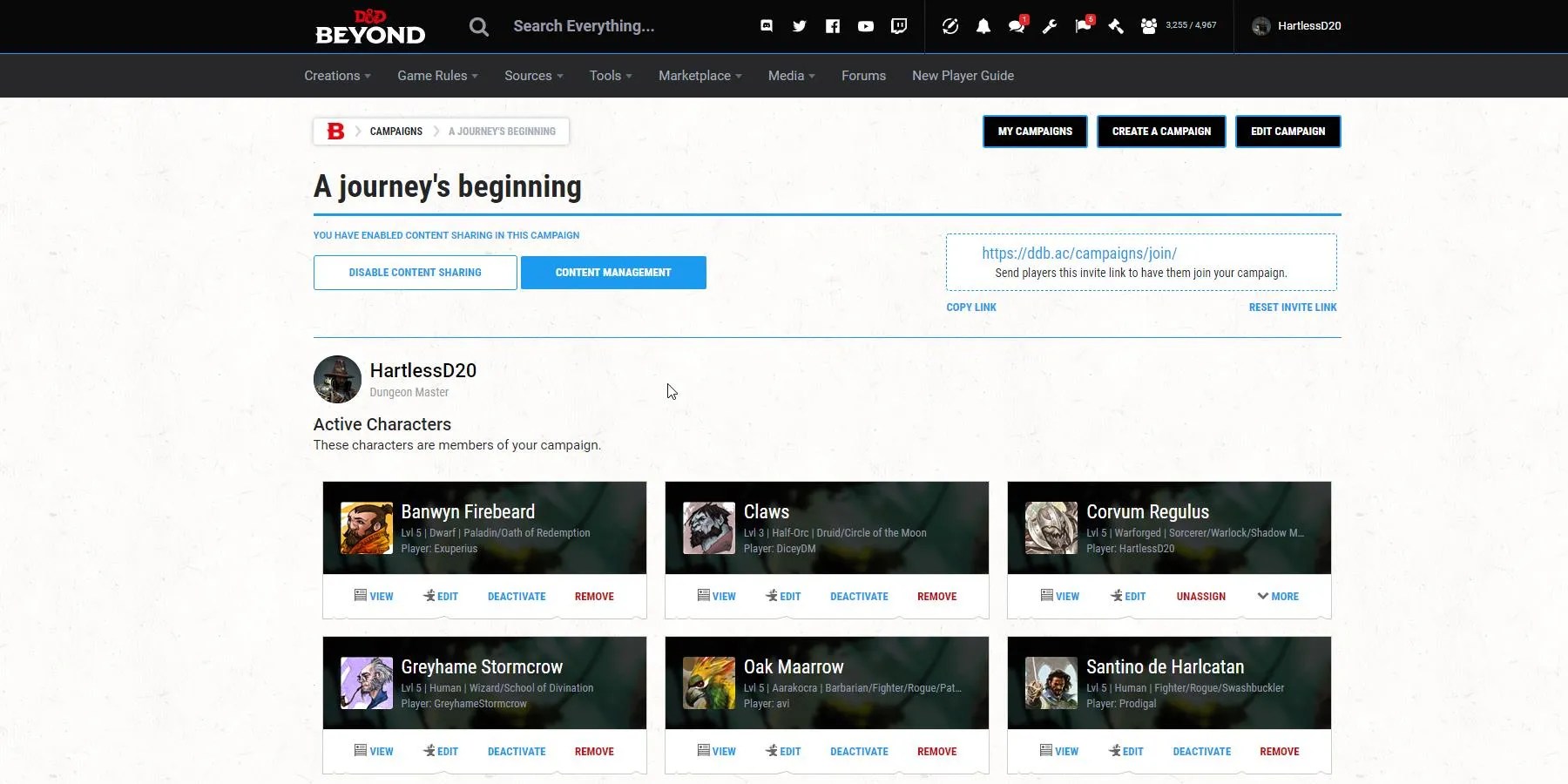This screenshot has height=784, width=1568.
Task: View Greyhame Stormcrow's character sheet
Action: point(374,752)
